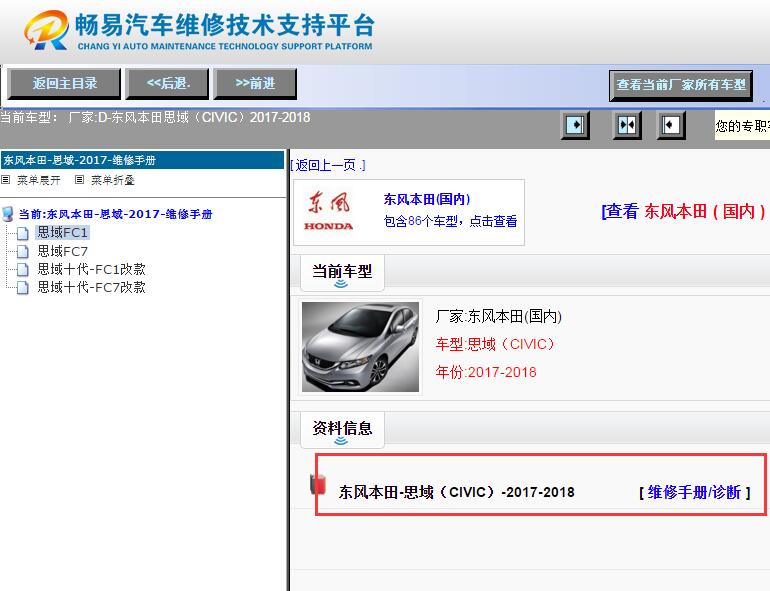Click 返回上一页 link
Screen dimensions: 770x591
click(328, 165)
